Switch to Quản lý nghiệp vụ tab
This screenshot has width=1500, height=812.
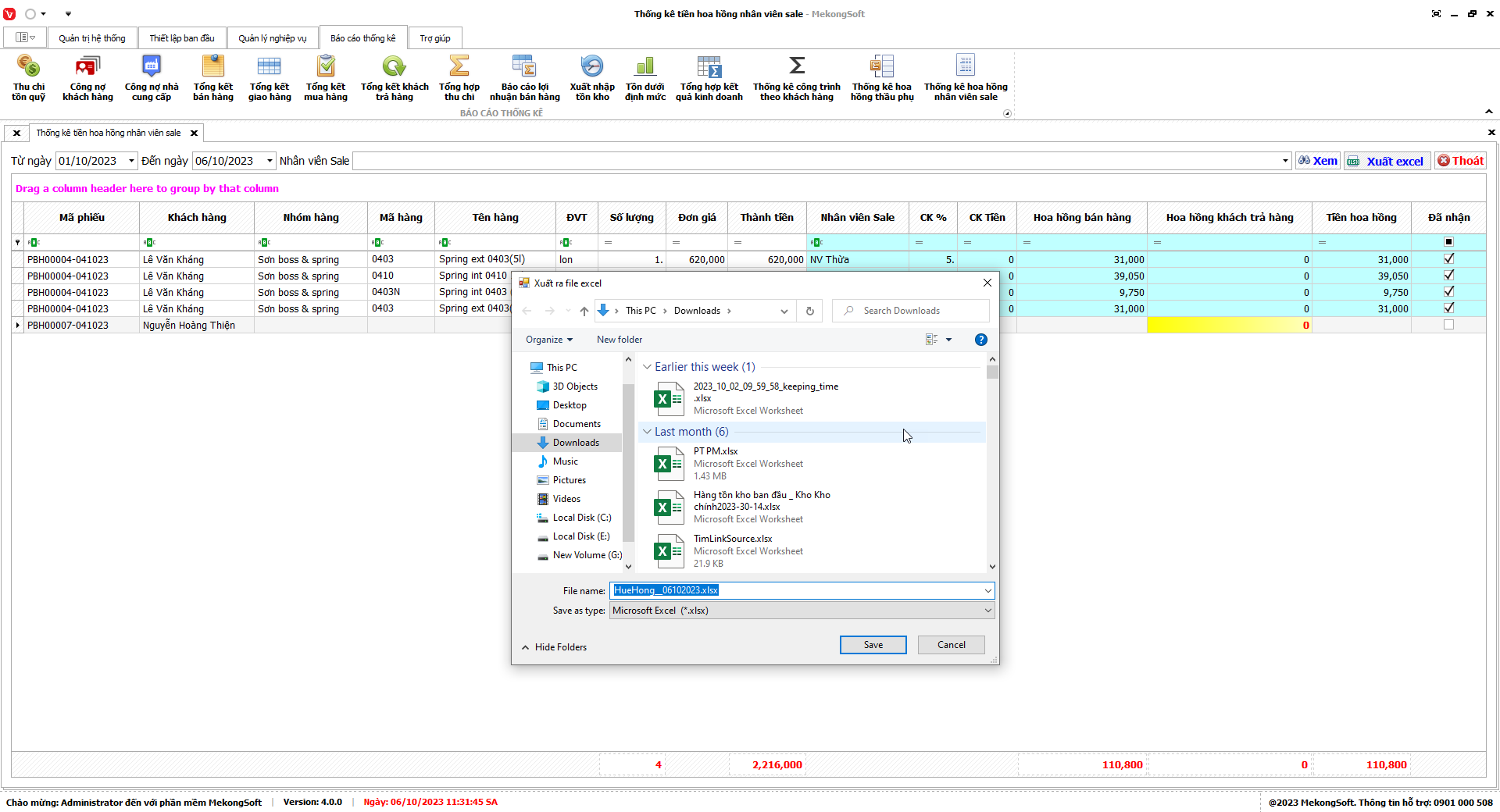point(273,38)
